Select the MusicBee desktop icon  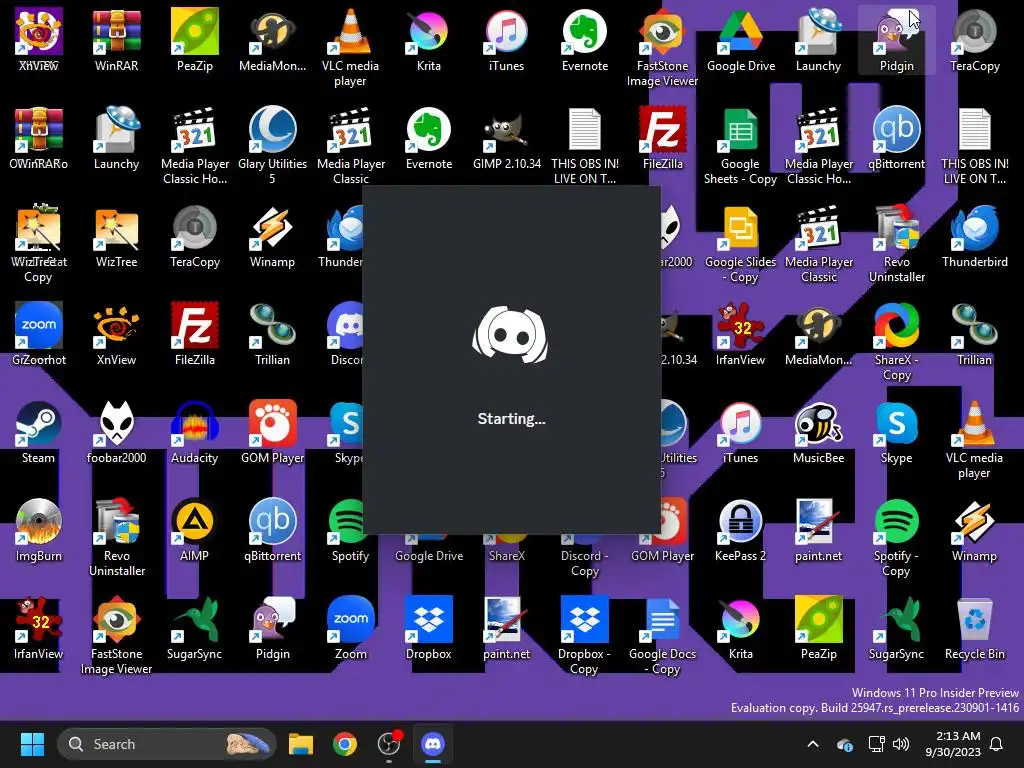[818, 432]
